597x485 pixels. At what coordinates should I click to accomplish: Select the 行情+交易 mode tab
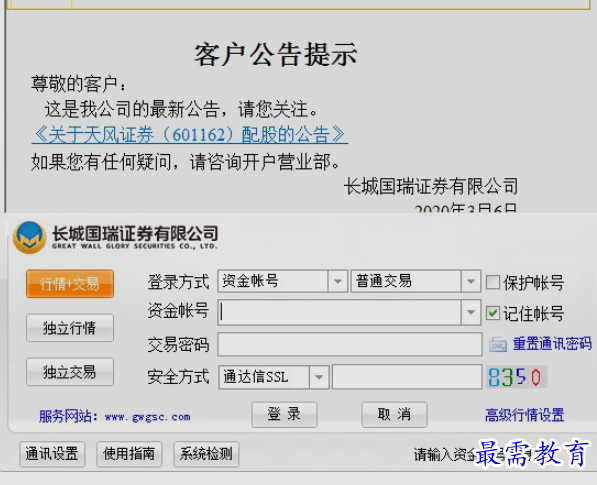point(70,284)
